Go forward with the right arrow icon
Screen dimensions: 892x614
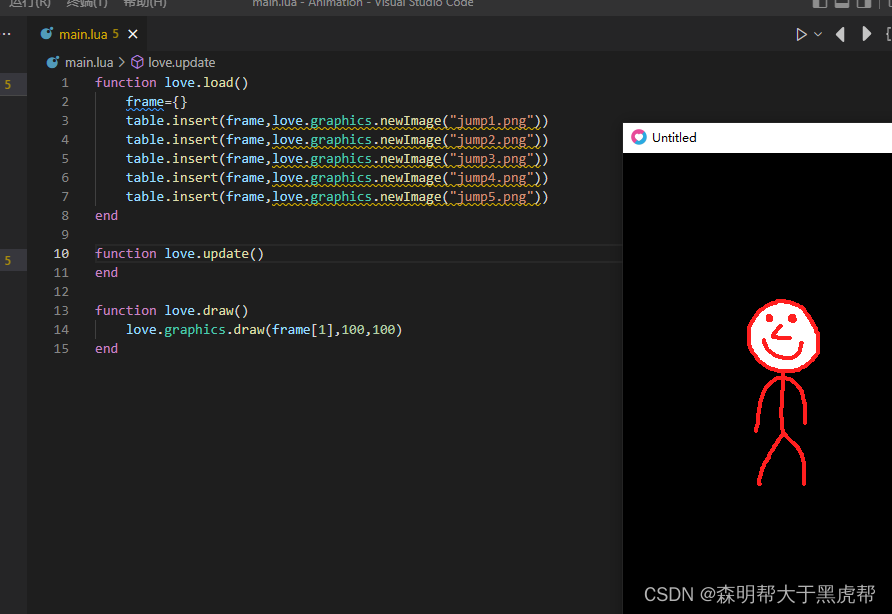866,34
